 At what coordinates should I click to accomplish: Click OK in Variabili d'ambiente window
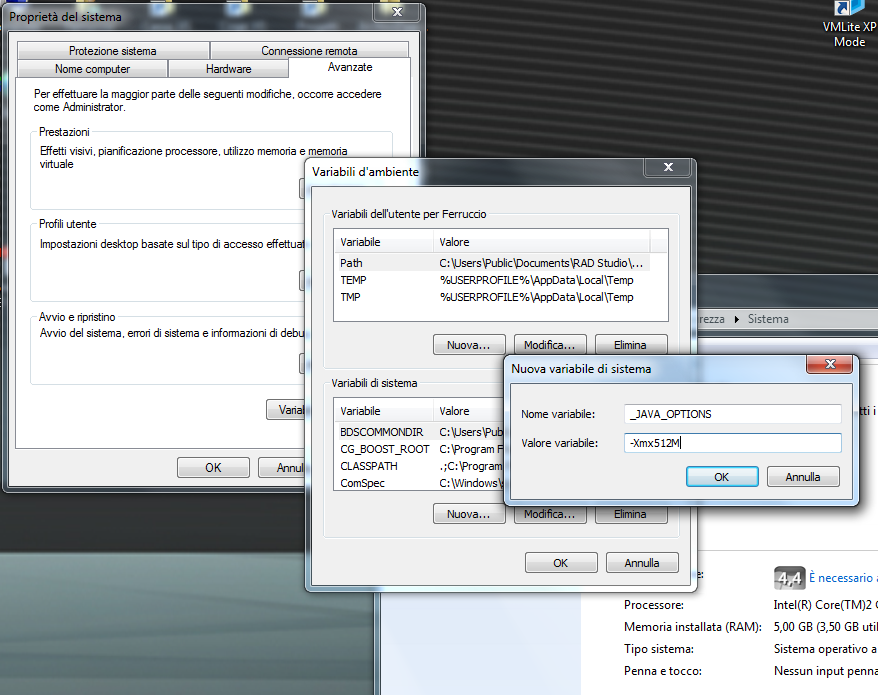click(561, 563)
